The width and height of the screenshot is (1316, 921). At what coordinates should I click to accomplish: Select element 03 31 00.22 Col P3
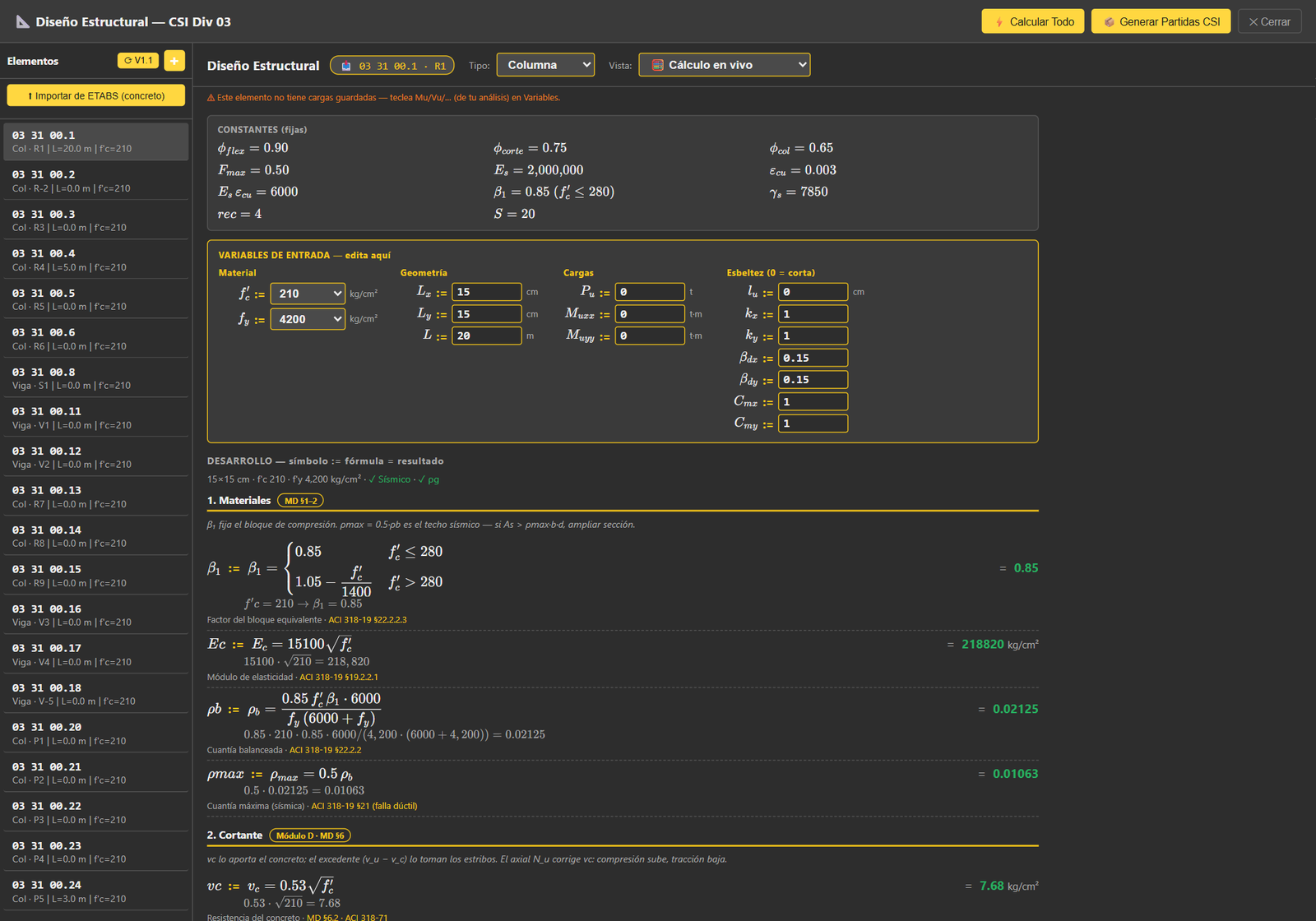pos(96,812)
